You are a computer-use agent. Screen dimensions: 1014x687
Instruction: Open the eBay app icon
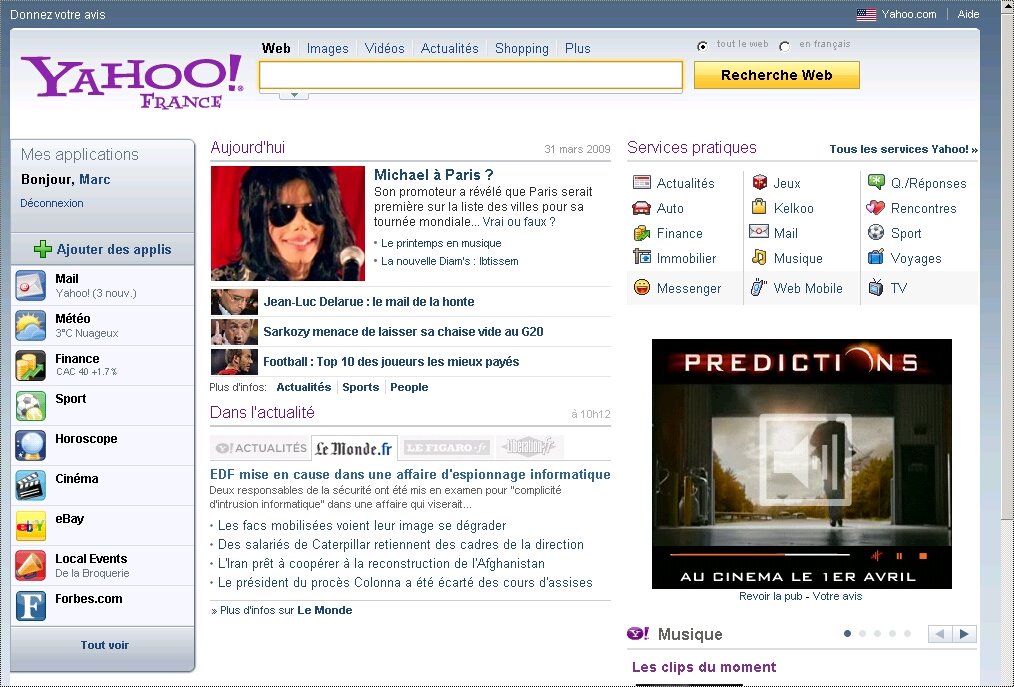click(30, 526)
